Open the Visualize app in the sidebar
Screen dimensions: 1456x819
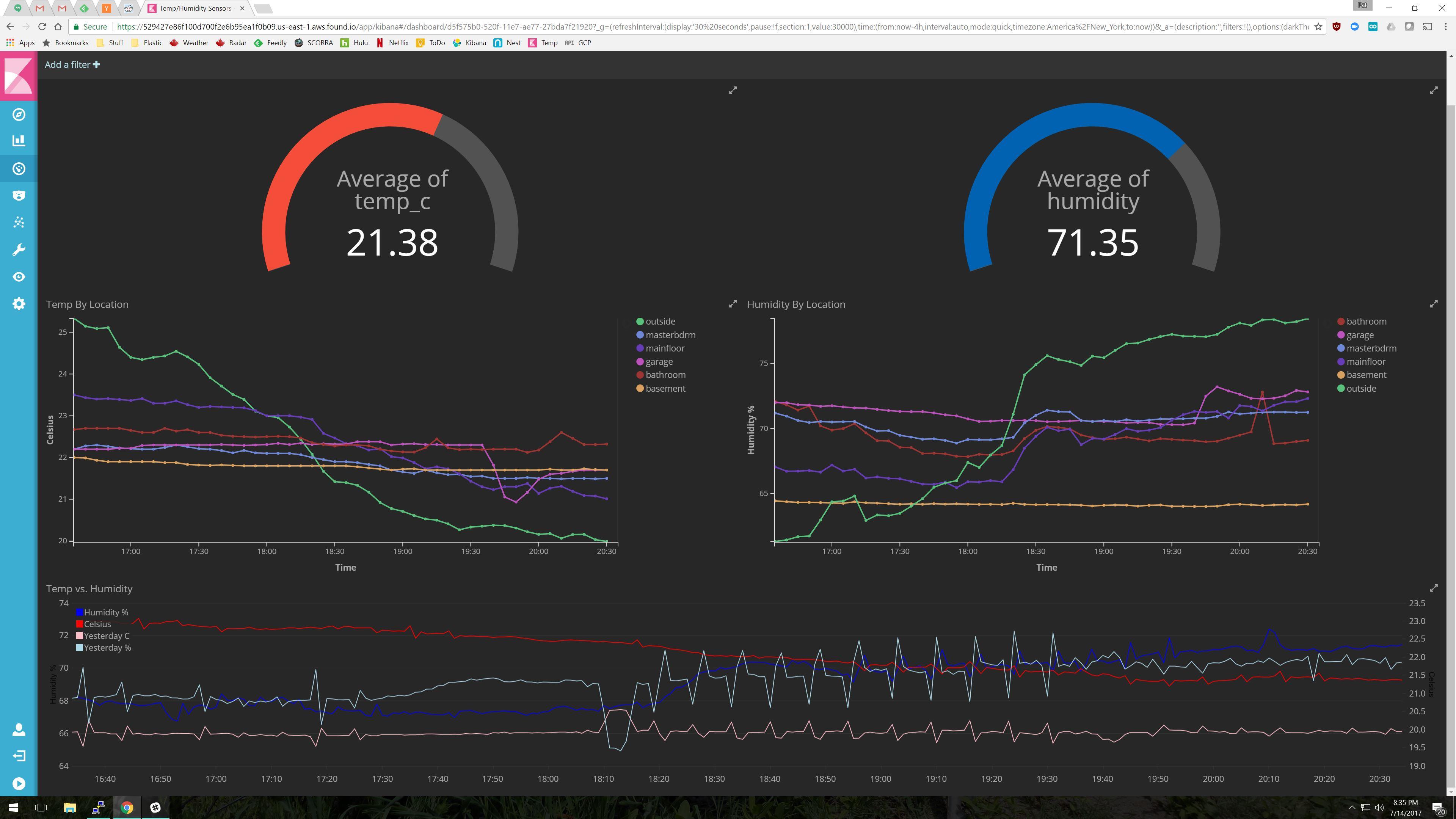pyautogui.click(x=19, y=141)
